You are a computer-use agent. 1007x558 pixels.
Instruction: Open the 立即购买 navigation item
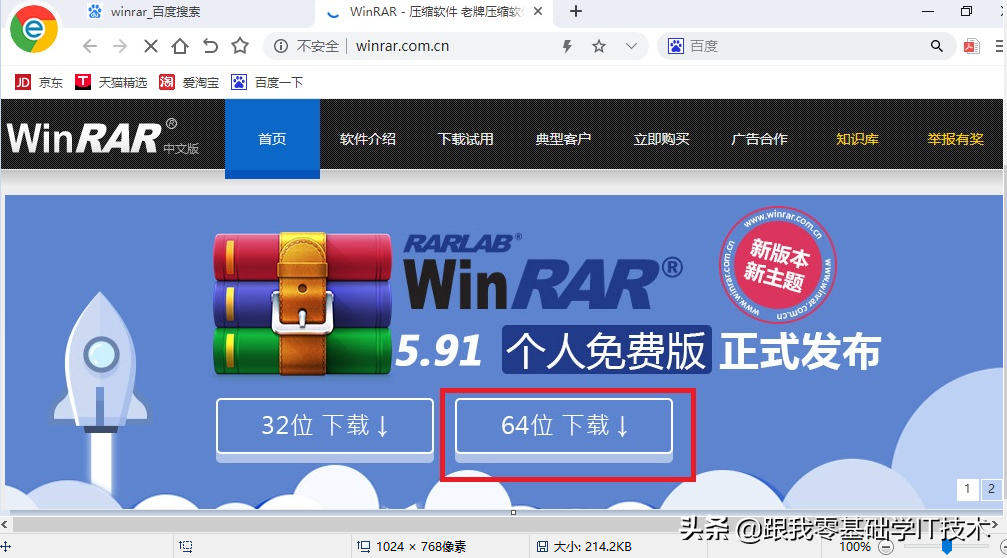point(661,139)
